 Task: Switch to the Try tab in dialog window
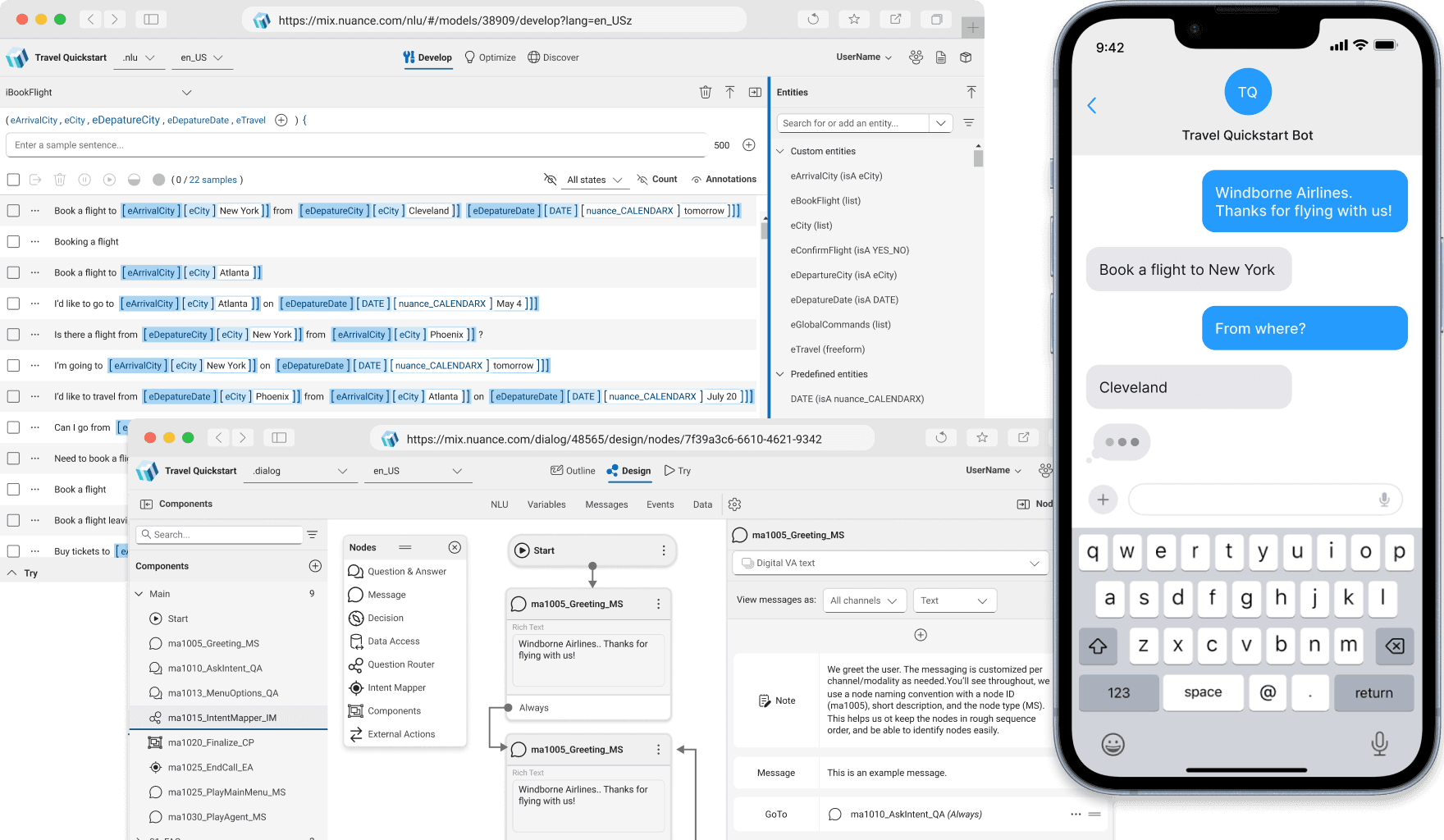(678, 471)
